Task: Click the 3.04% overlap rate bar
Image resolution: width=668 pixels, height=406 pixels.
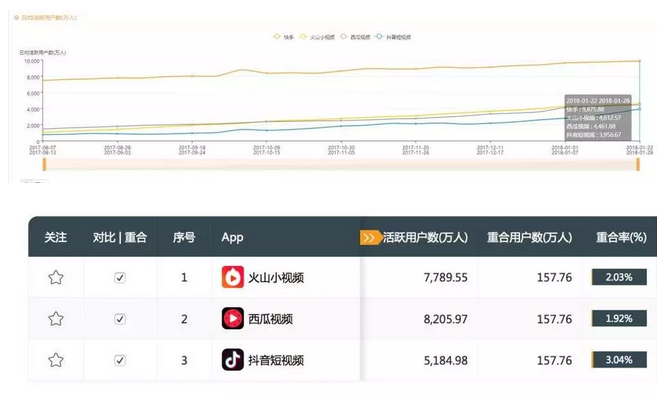Action: (620, 360)
